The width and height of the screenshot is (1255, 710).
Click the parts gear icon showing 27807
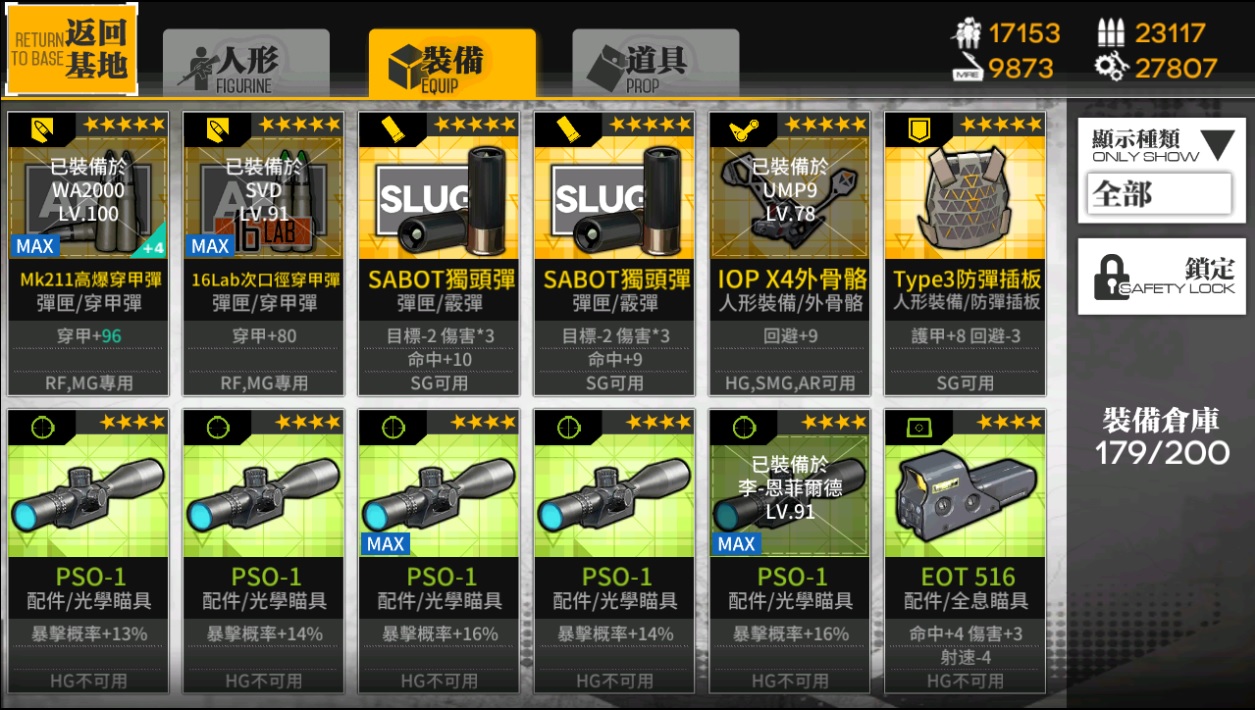[x=1111, y=68]
